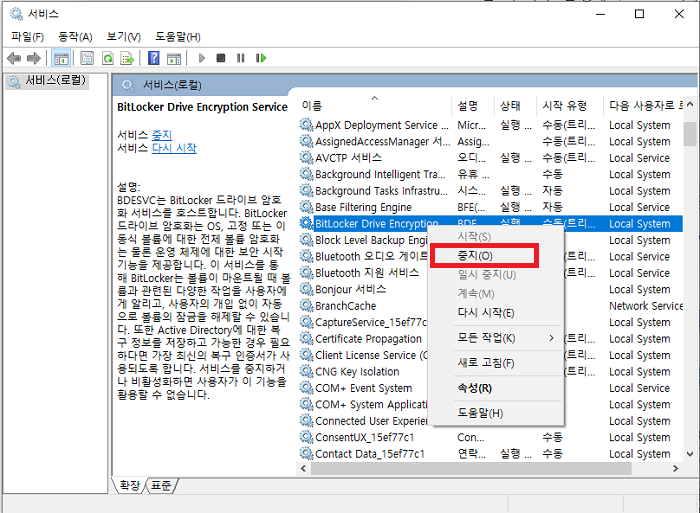This screenshot has height=513, width=700.
Task: Click gear icon of AVCTP 서비스
Action: coord(306,158)
